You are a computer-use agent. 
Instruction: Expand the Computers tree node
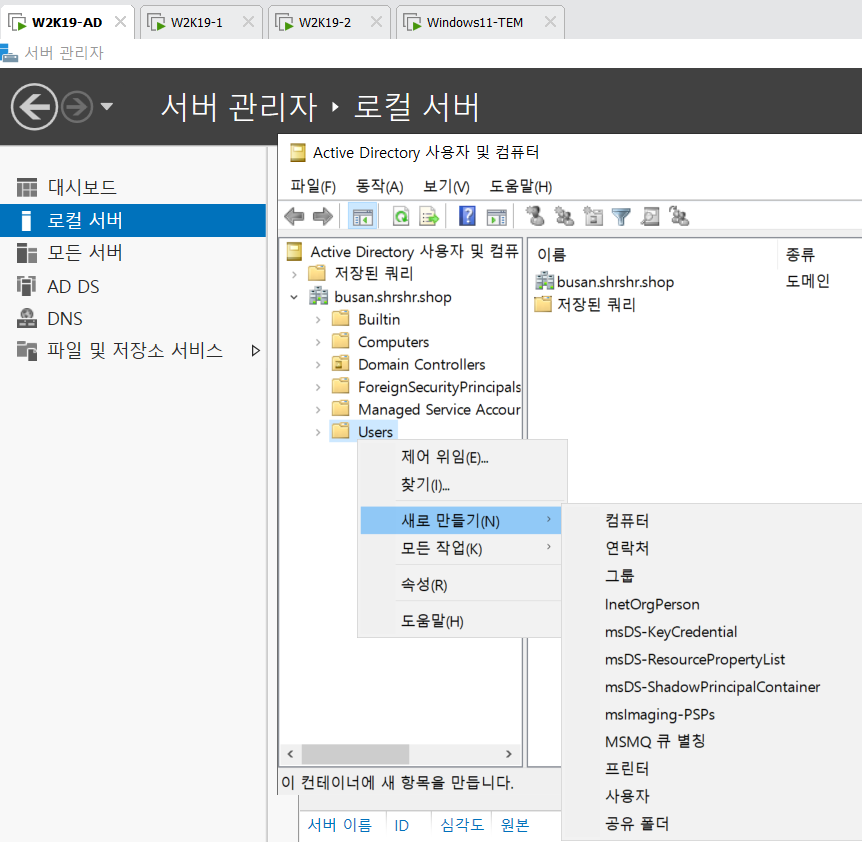[318, 342]
